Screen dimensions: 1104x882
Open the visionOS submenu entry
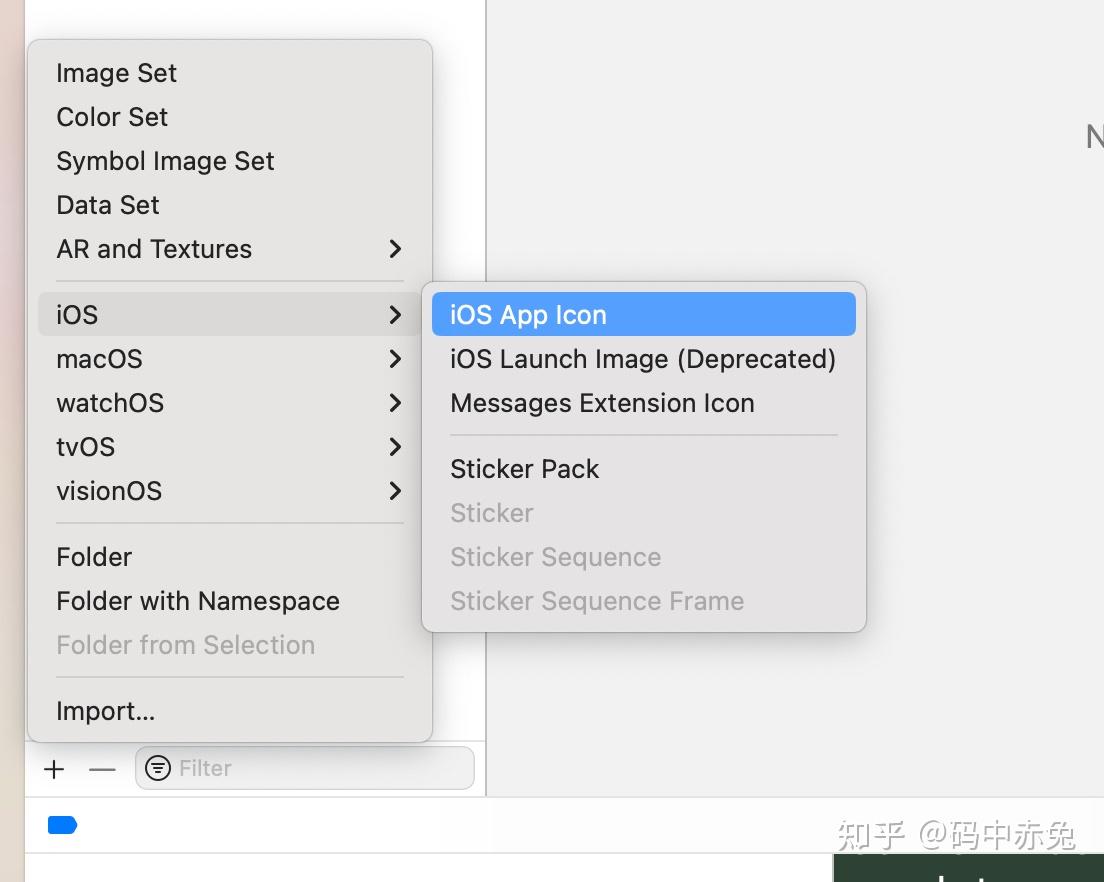(230, 491)
